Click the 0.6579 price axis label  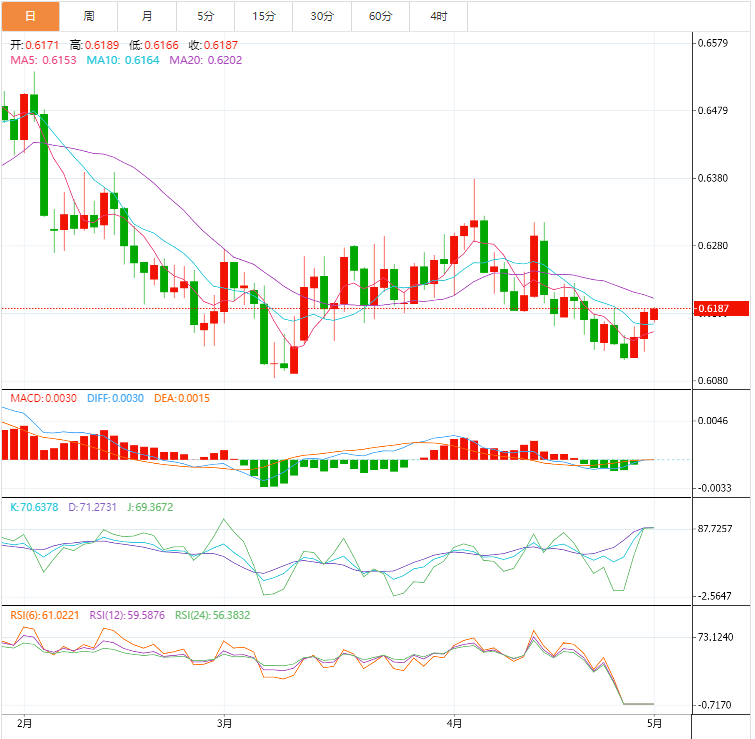(713, 43)
